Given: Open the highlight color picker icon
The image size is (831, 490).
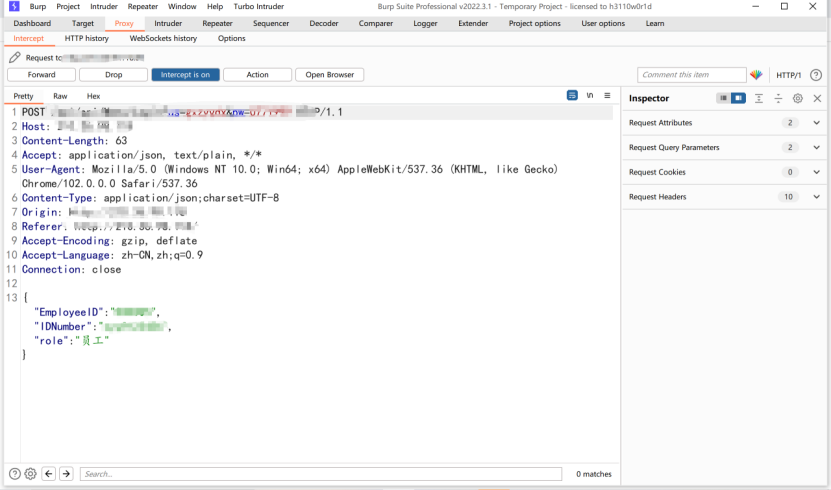Looking at the screenshot, I should click(x=756, y=75).
